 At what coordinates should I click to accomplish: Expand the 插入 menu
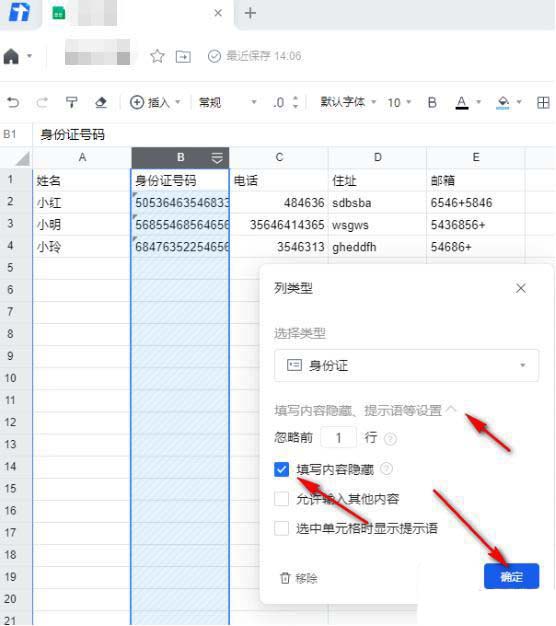pos(155,103)
